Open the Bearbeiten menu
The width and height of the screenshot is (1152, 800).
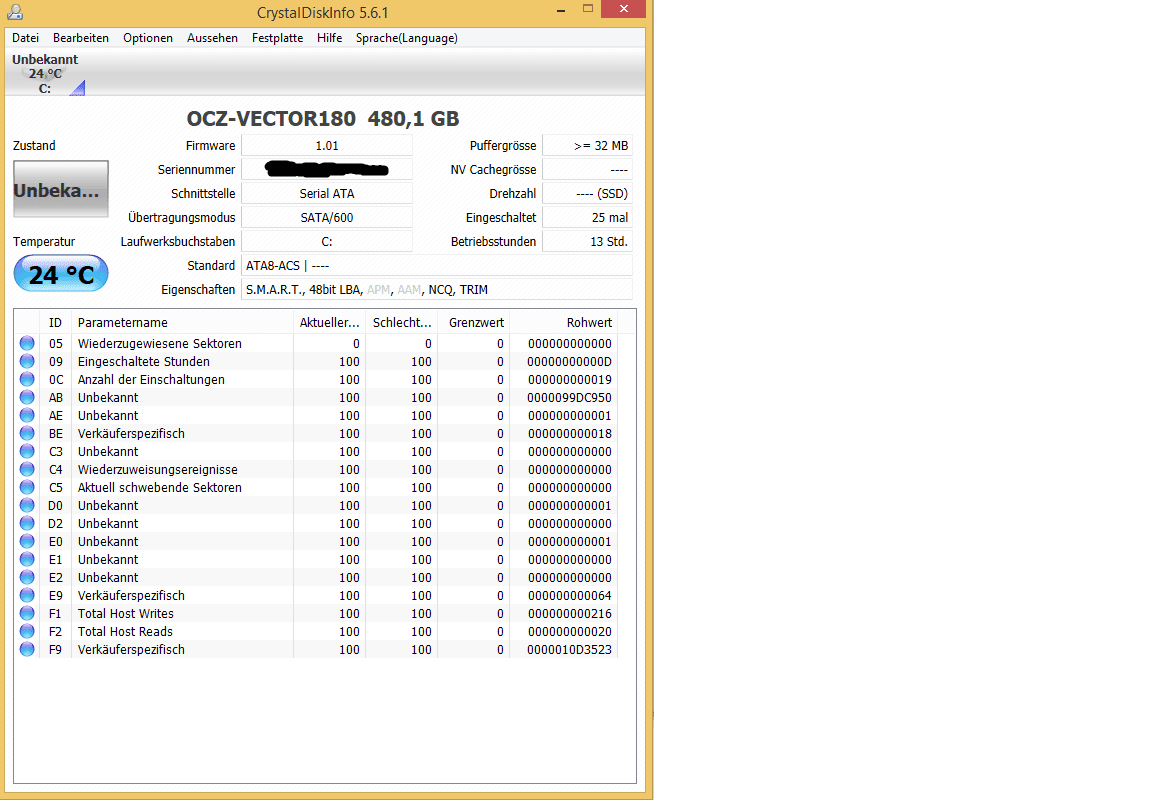81,38
